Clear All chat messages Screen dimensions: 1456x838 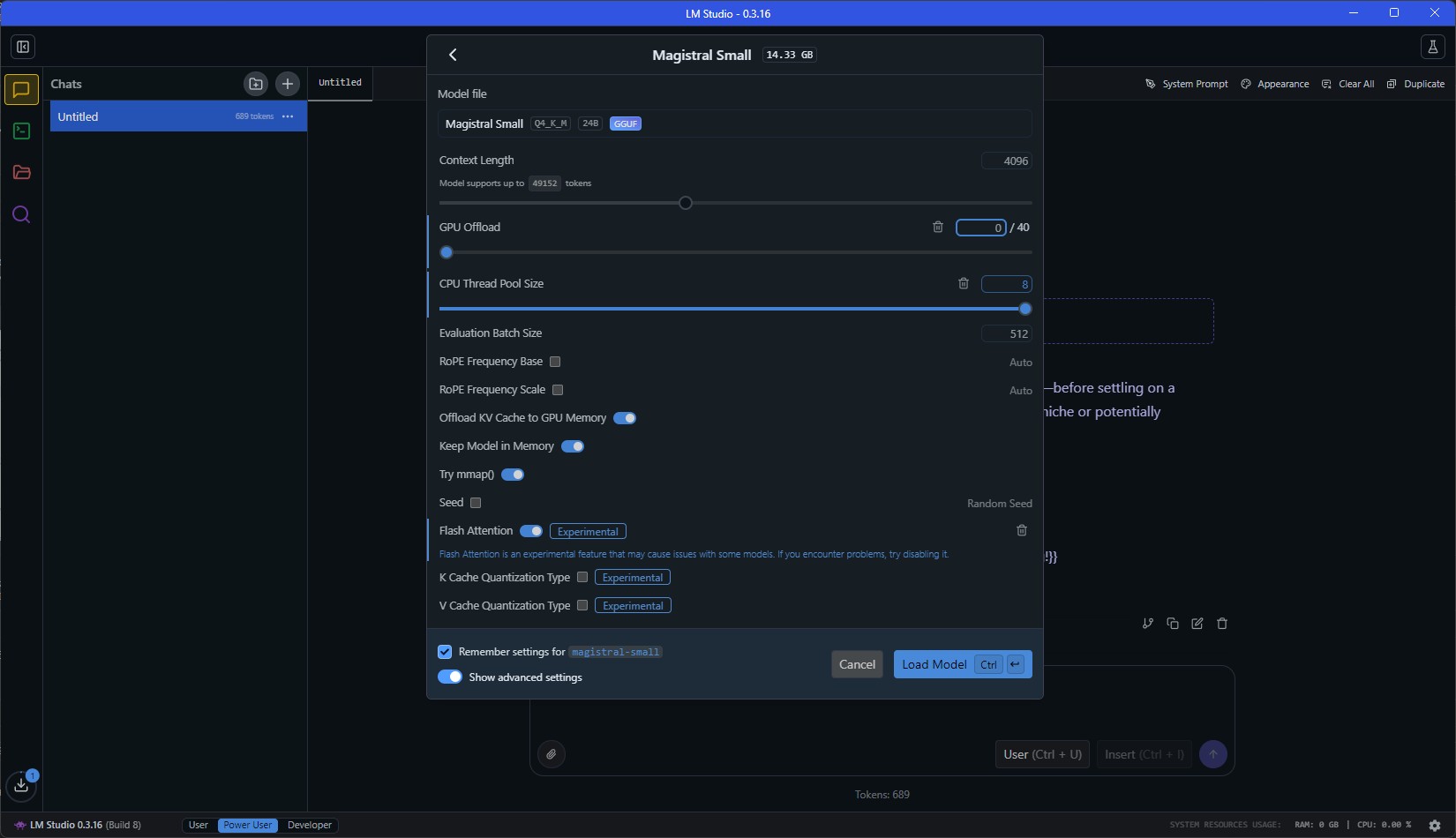tap(1348, 84)
